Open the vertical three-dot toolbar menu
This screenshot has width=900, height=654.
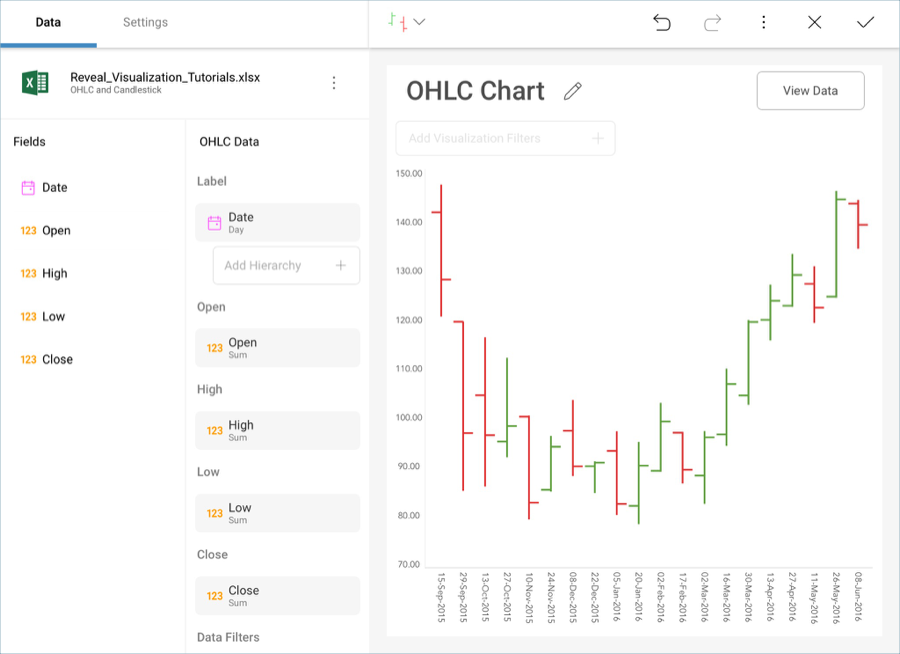coord(763,22)
